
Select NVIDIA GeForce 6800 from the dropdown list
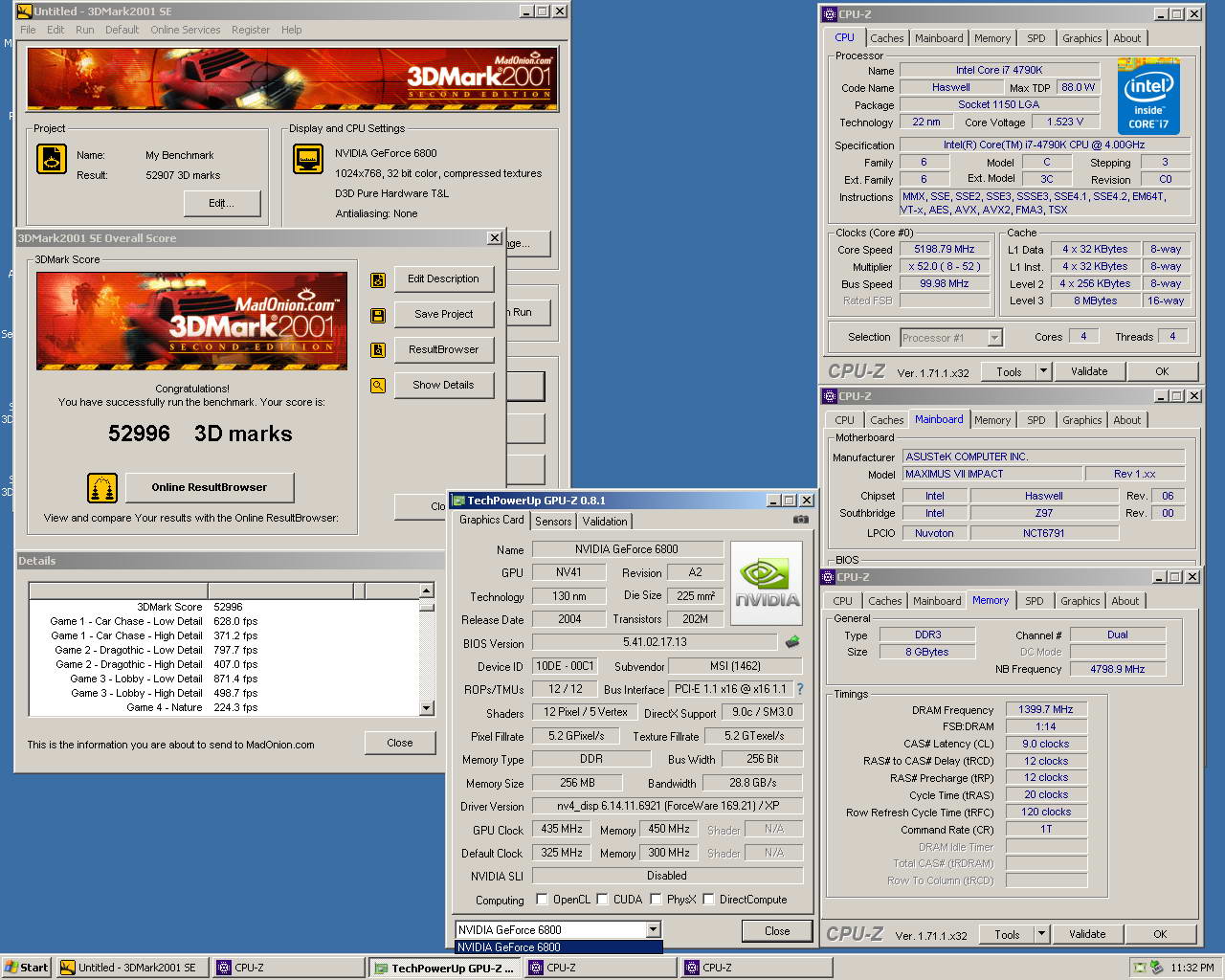click(x=559, y=947)
